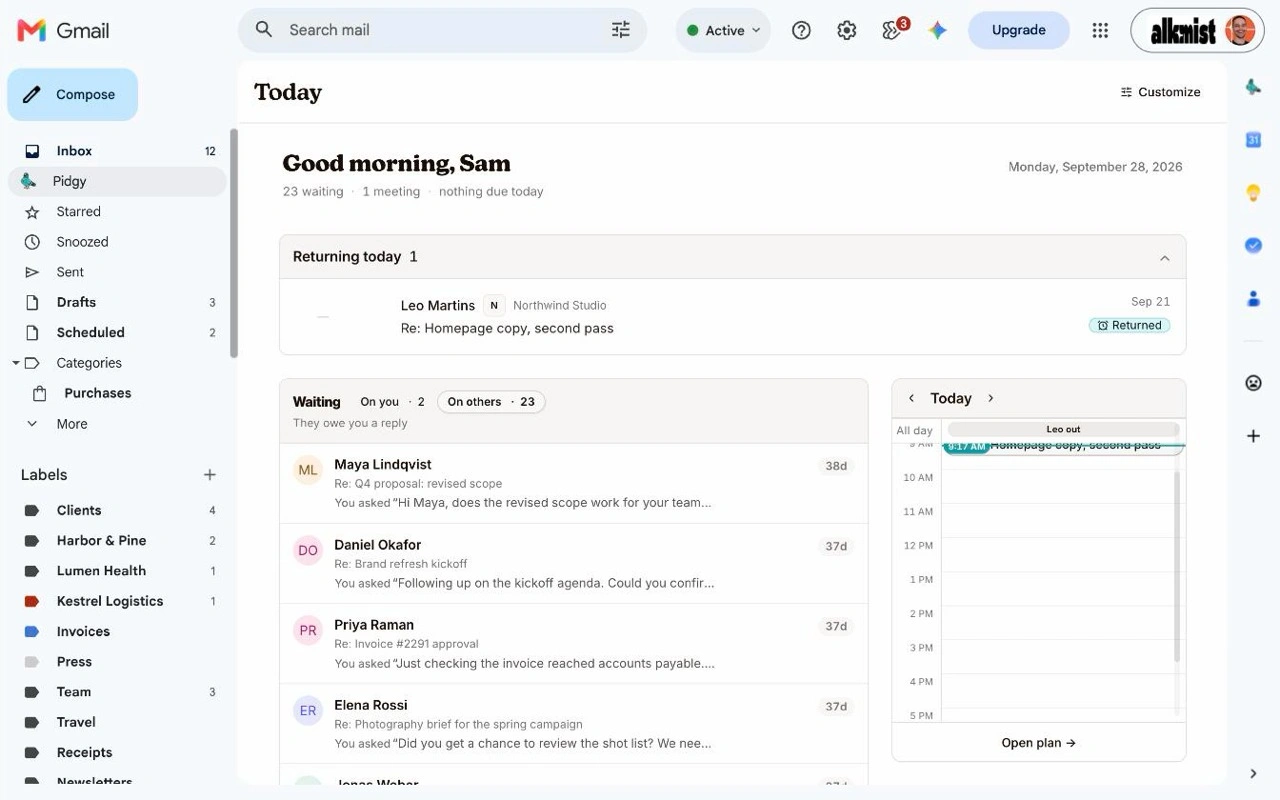Hide the side panel chevron
The image size is (1280, 800).
coord(1253,773)
